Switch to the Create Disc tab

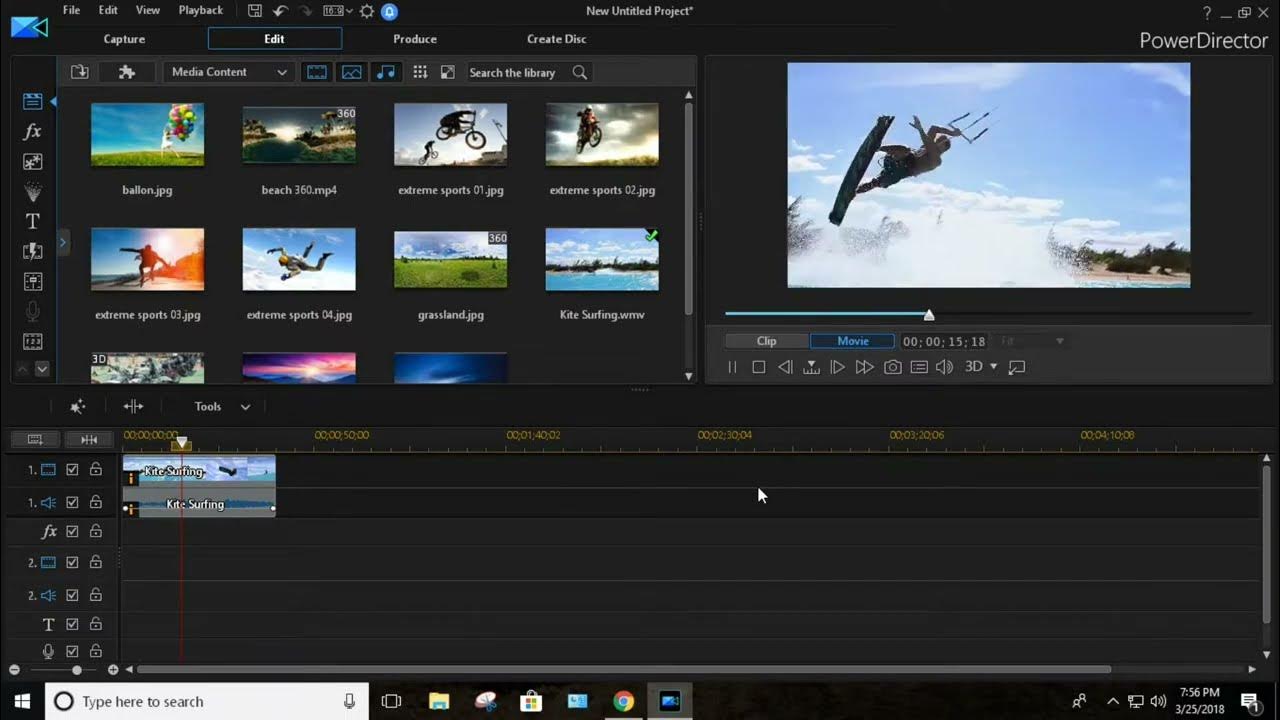click(557, 39)
